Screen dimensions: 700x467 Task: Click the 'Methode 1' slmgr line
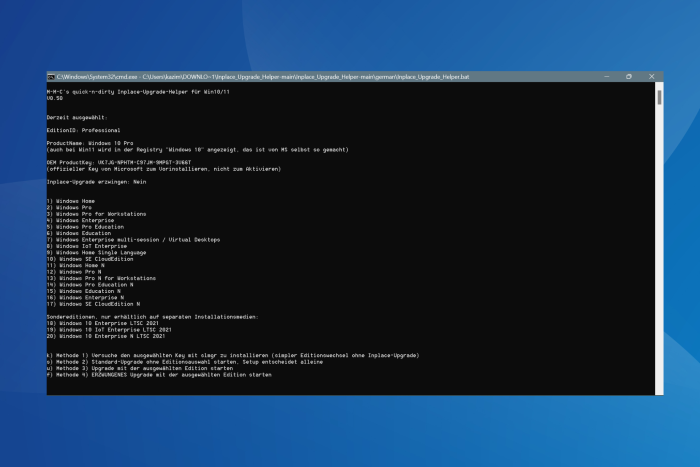coord(233,356)
